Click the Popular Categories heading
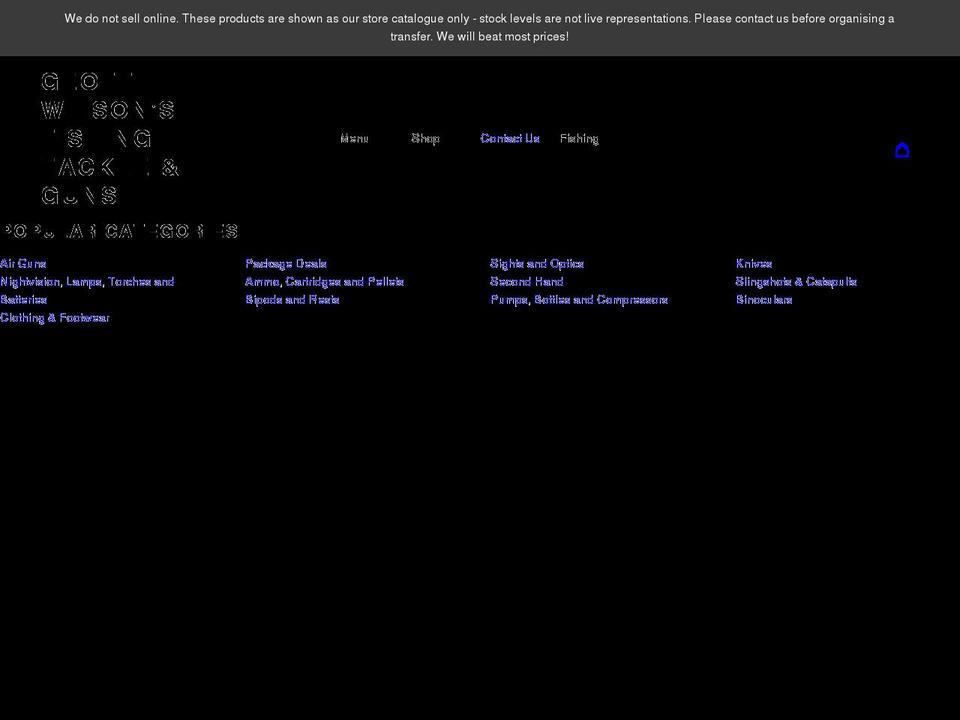960x720 pixels. click(x=120, y=230)
